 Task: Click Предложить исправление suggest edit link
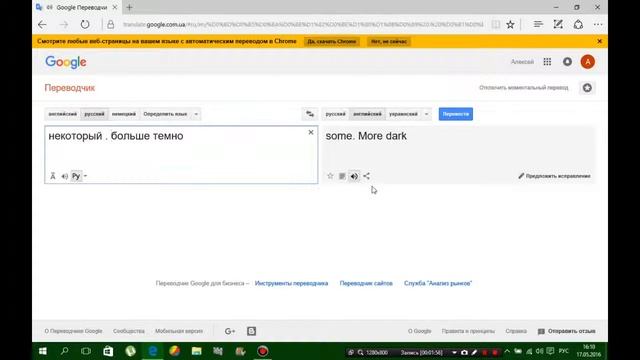point(554,176)
